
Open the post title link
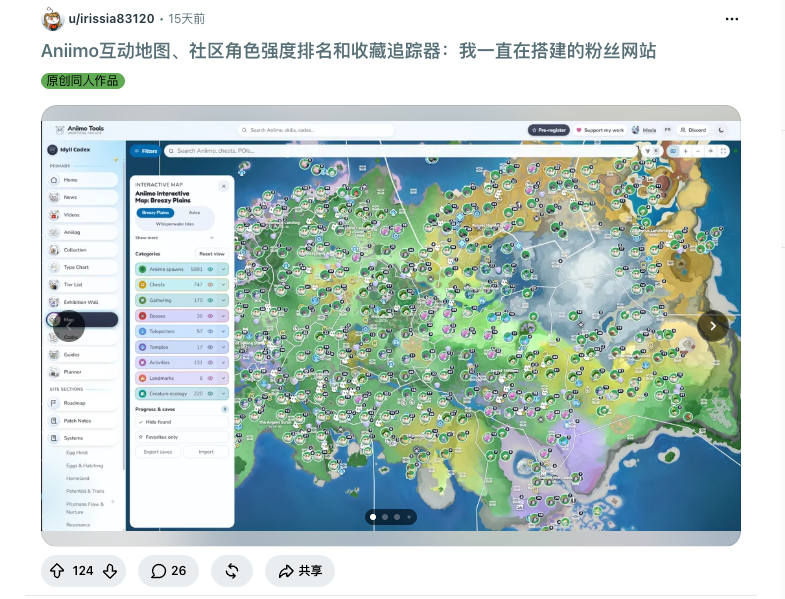click(348, 51)
